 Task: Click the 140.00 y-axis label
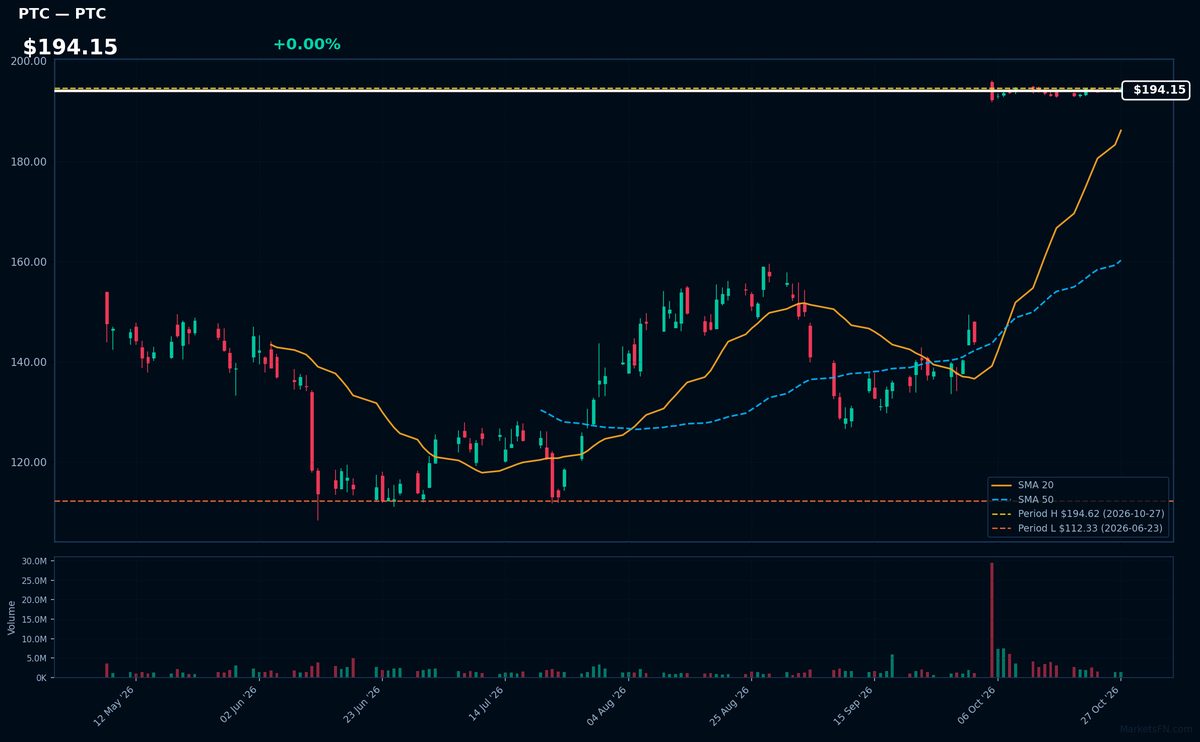coord(29,362)
